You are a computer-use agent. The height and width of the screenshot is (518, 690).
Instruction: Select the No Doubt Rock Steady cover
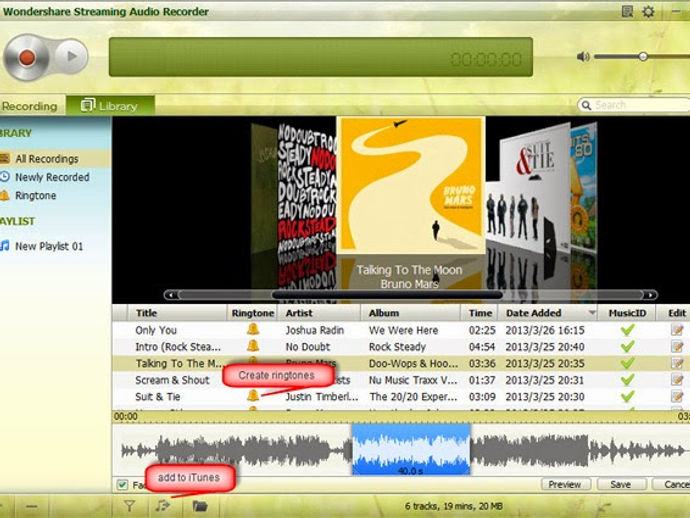307,189
